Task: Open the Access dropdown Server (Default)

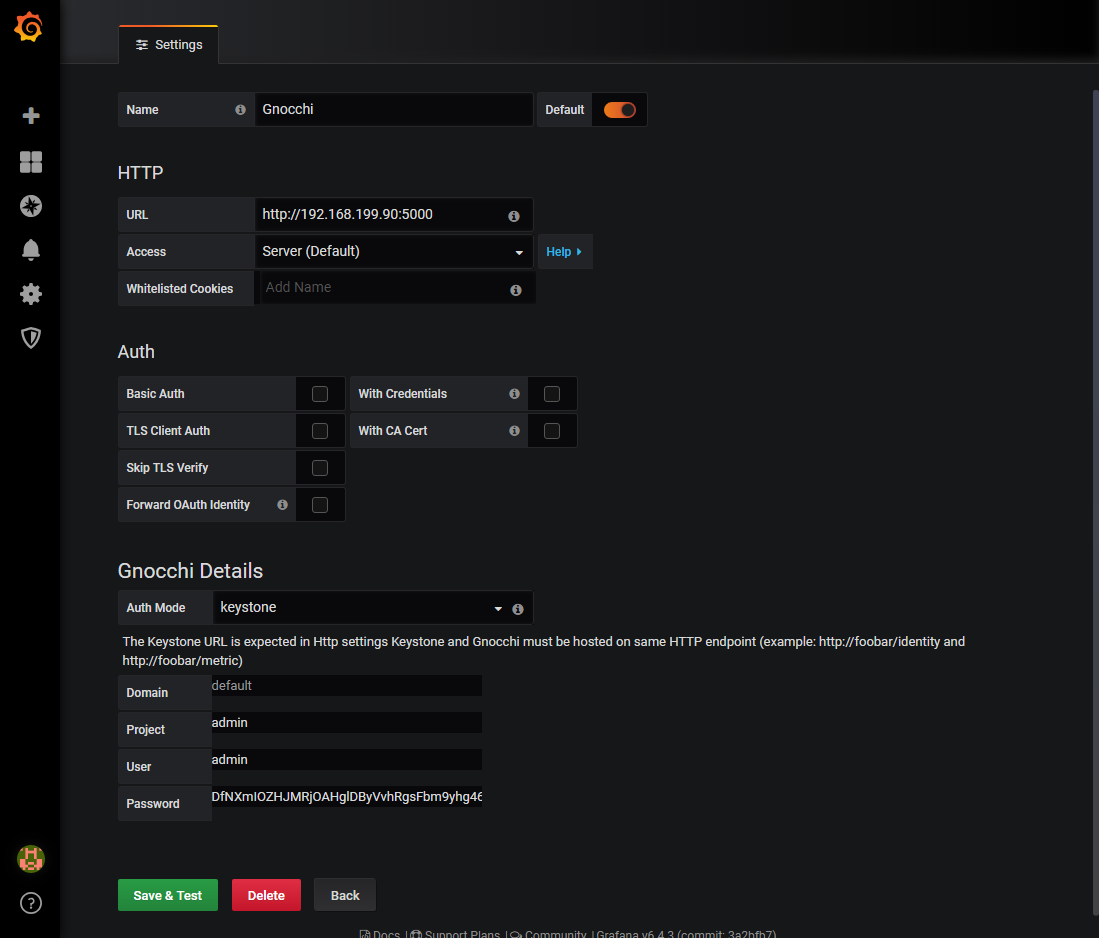Action: pos(394,252)
